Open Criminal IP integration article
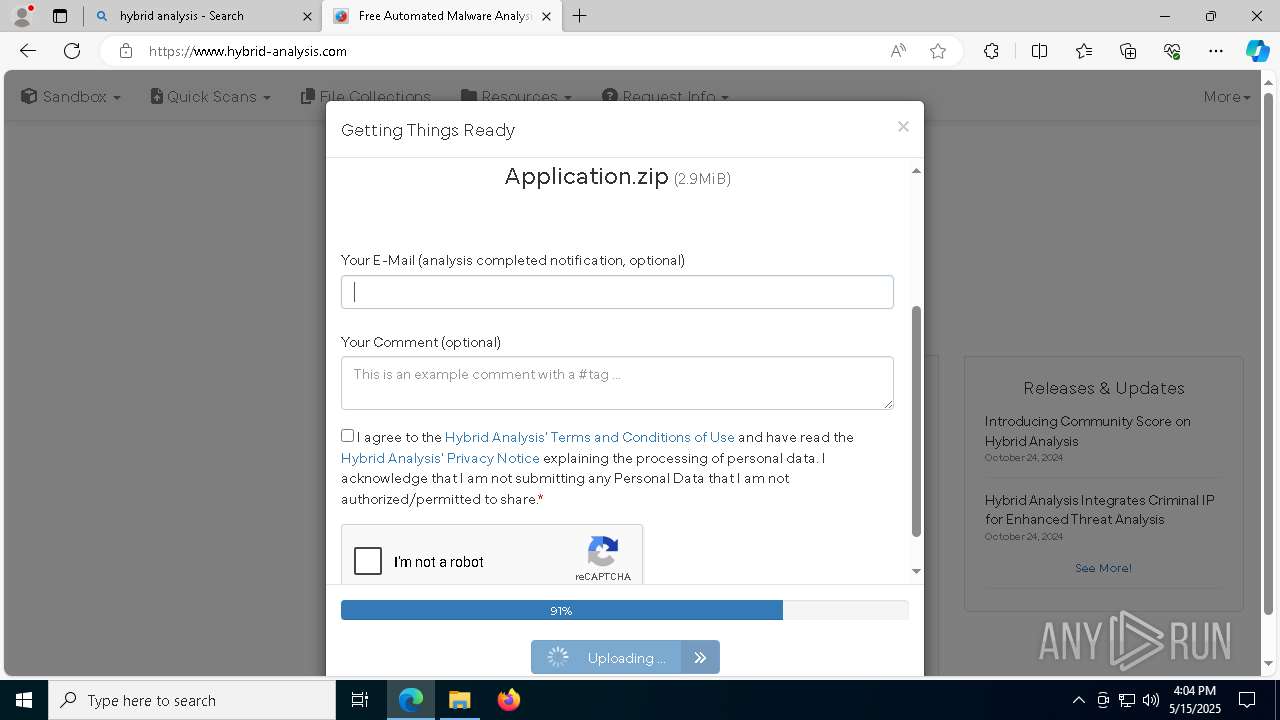The image size is (1280, 720). click(1099, 510)
